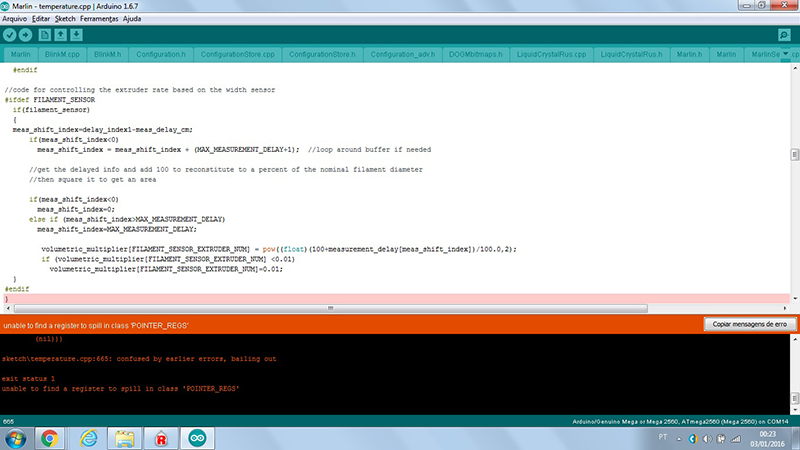The width and height of the screenshot is (800, 450).
Task: Open the Arquivo menu
Action: point(14,19)
